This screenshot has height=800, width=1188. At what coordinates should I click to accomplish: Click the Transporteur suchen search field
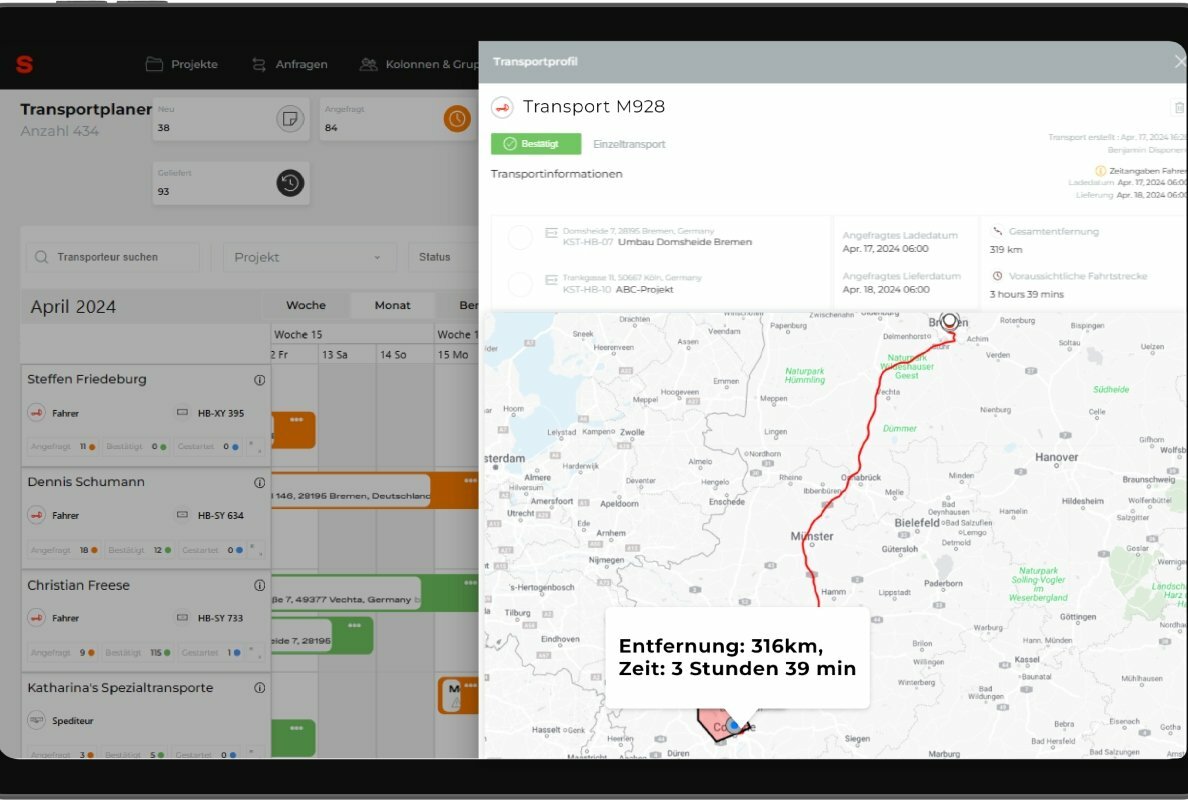pyautogui.click(x=113, y=257)
